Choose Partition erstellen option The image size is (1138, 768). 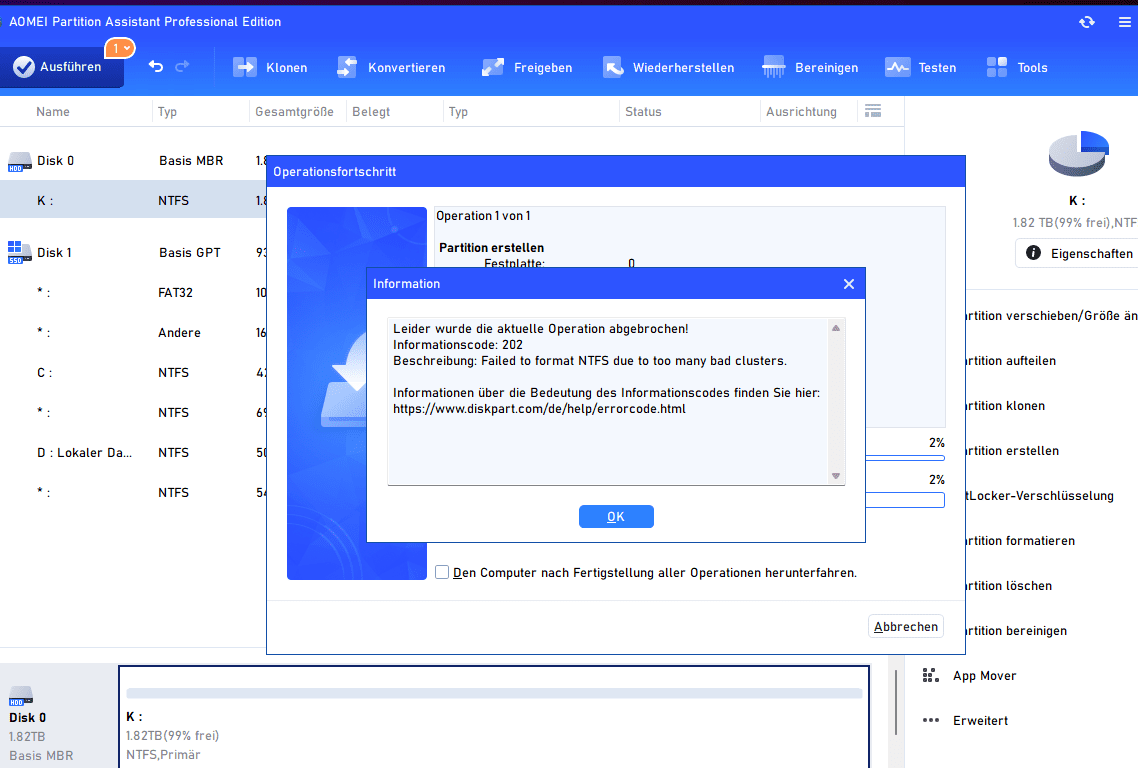[1012, 451]
